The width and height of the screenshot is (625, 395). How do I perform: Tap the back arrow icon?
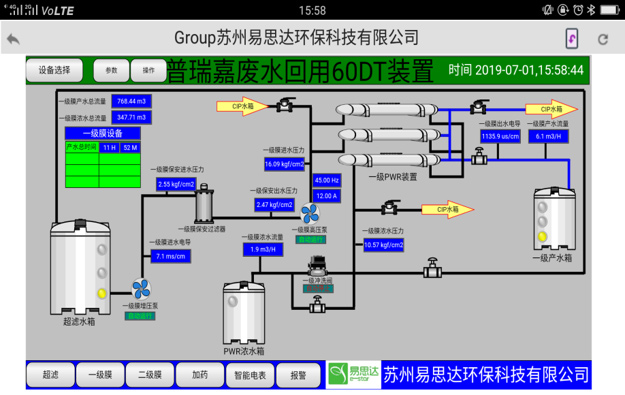tap(13, 39)
